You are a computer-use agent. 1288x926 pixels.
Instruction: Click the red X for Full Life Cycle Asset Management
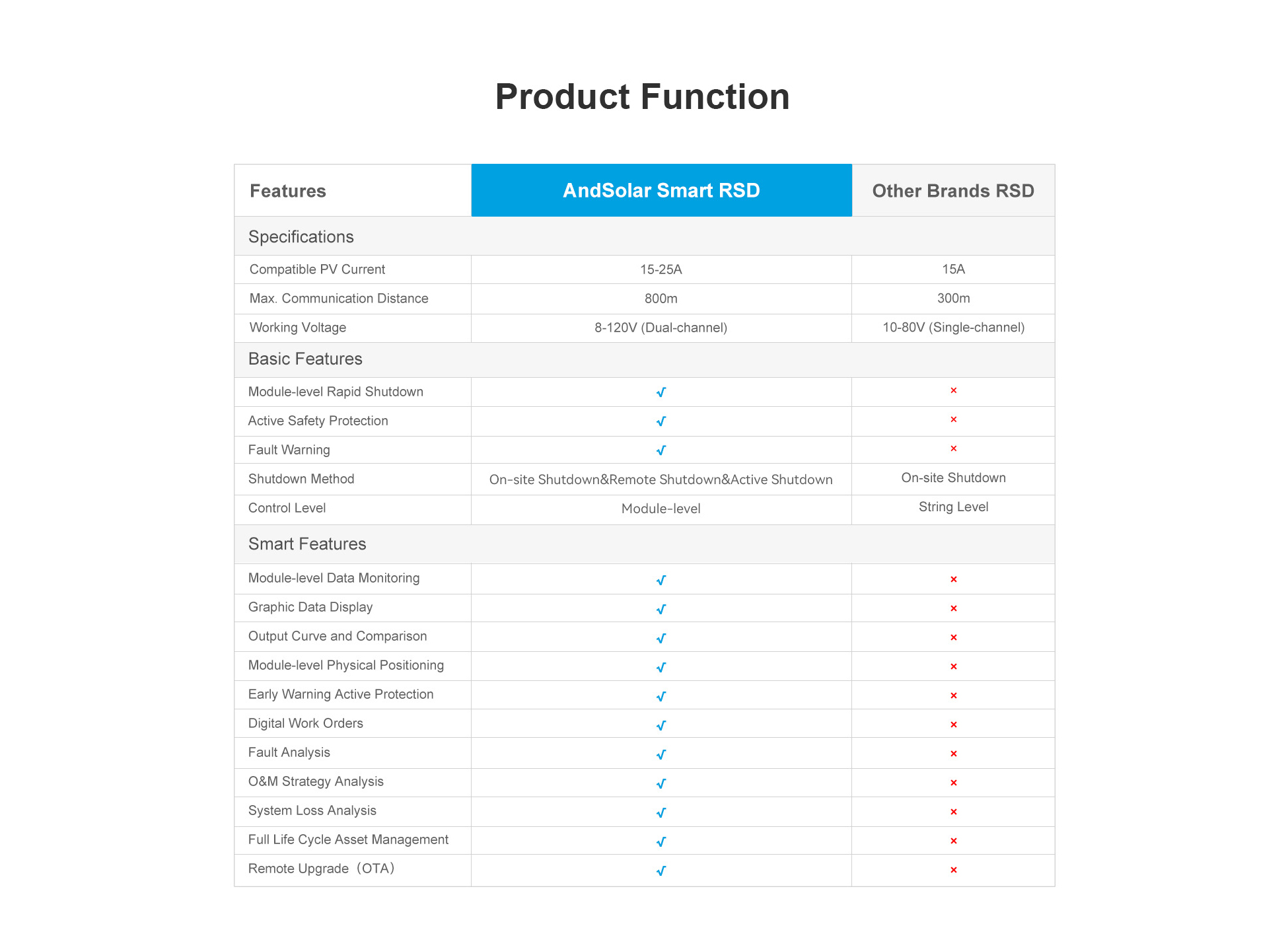click(953, 841)
